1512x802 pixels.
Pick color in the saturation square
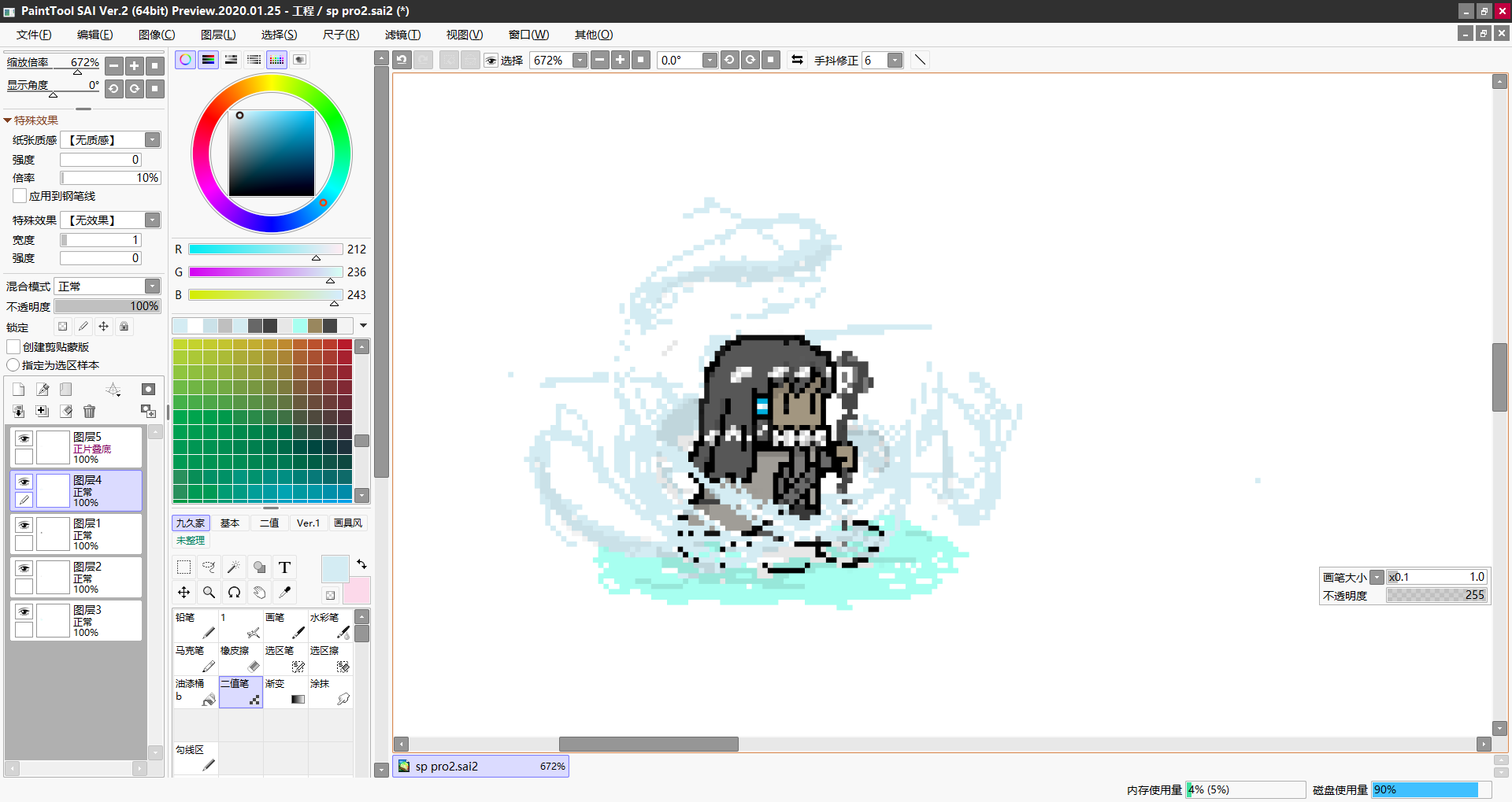(272, 153)
